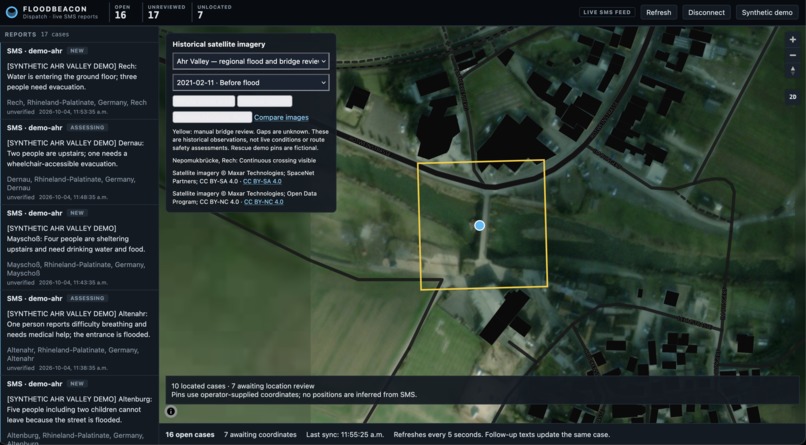The image size is (806, 445).
Task: Click the NEW badge on the Rech report
Action: [x=77, y=51]
